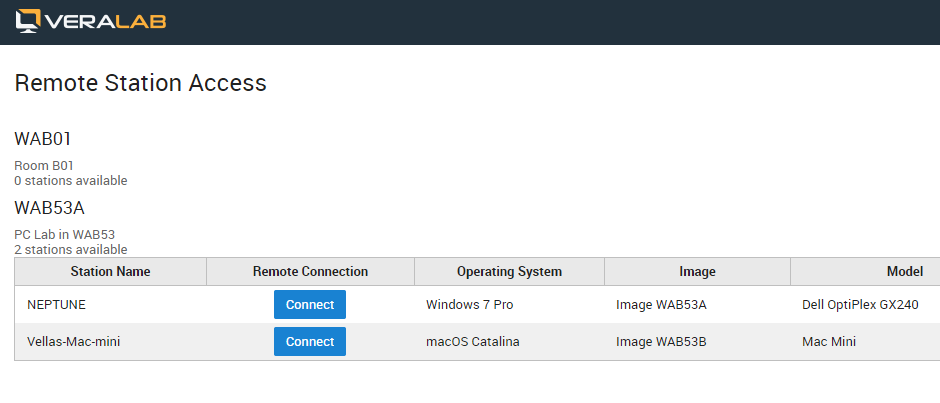Viewport: 940px width, 403px height.
Task: Click the Remote Connection column header
Action: [311, 272]
